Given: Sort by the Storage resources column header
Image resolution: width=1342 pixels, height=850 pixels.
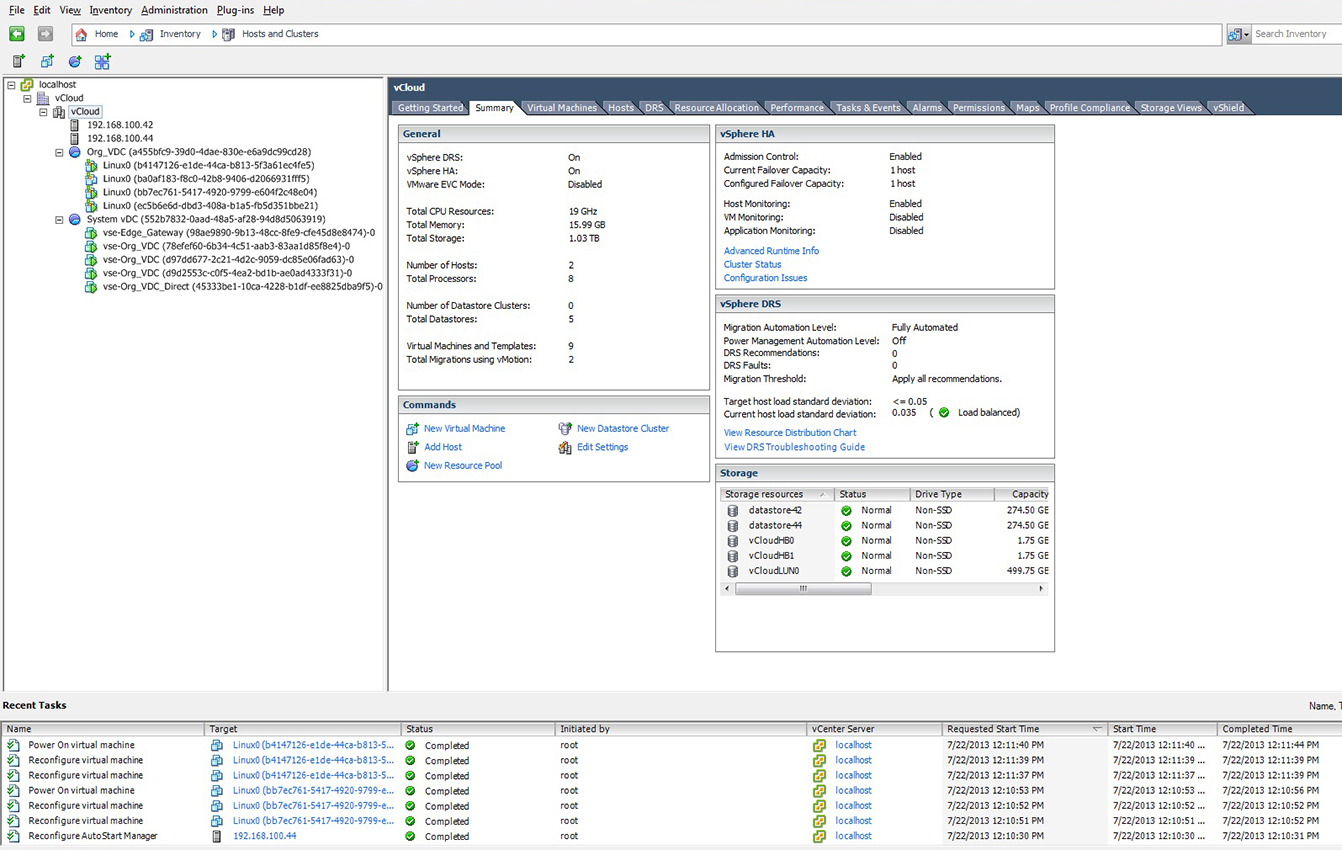Looking at the screenshot, I should [x=776, y=494].
